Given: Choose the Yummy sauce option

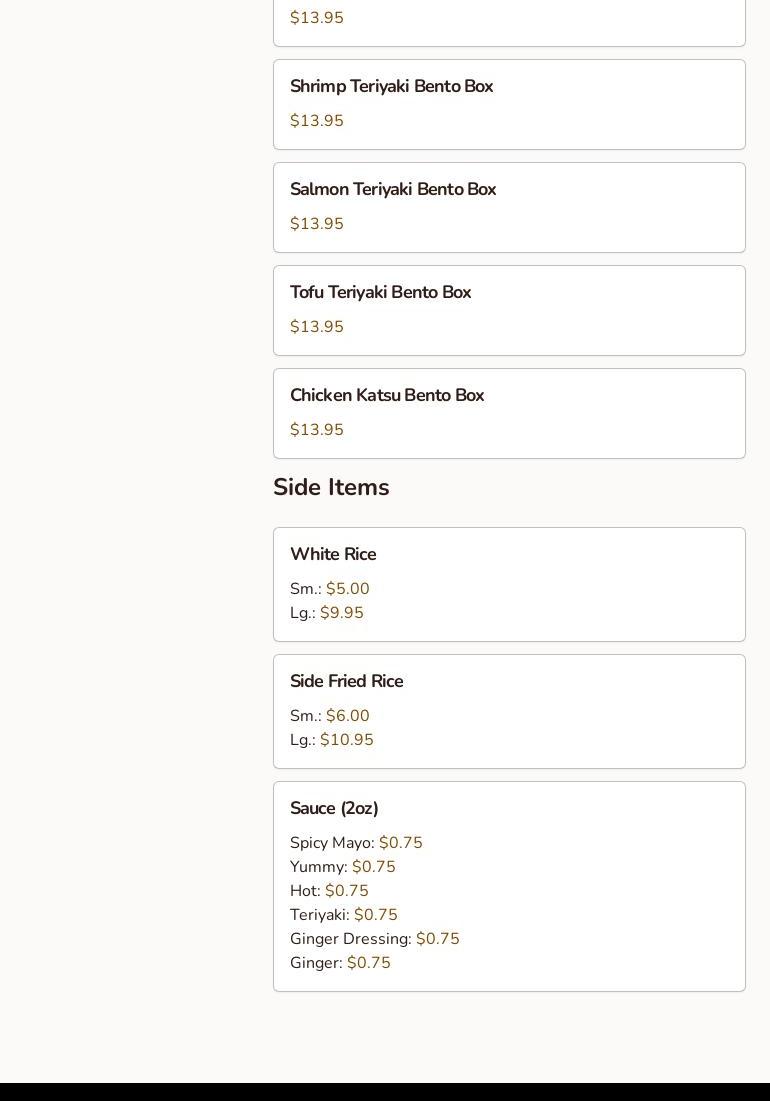Looking at the screenshot, I should pos(343,866).
